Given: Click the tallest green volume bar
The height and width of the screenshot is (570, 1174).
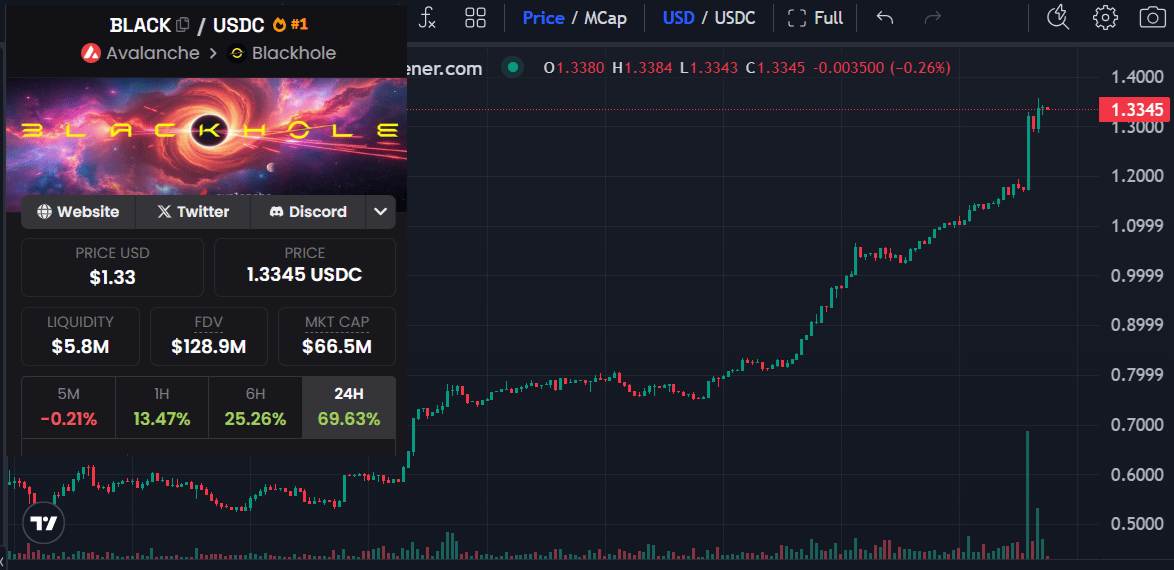Looking at the screenshot, I should tap(1027, 495).
